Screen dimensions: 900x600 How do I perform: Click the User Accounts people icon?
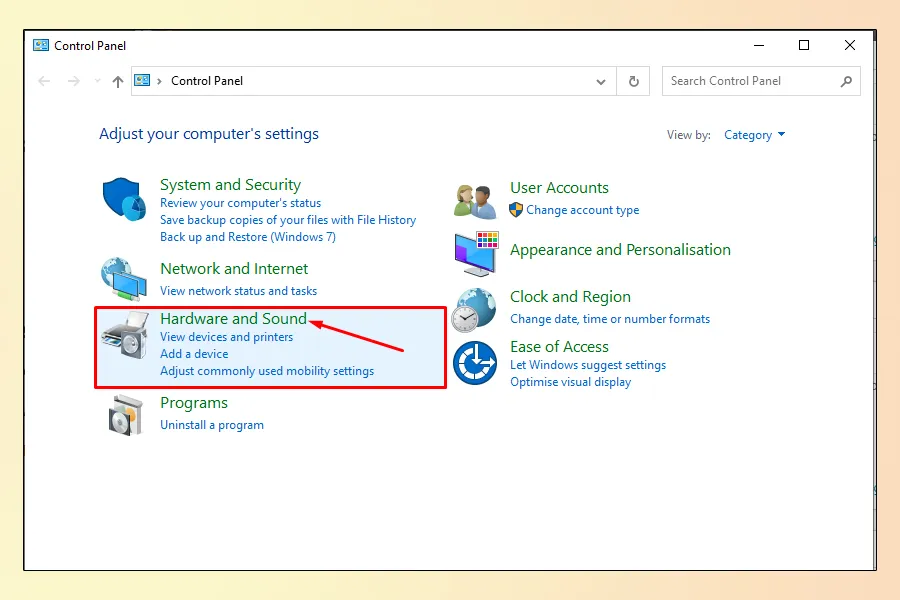coord(475,200)
